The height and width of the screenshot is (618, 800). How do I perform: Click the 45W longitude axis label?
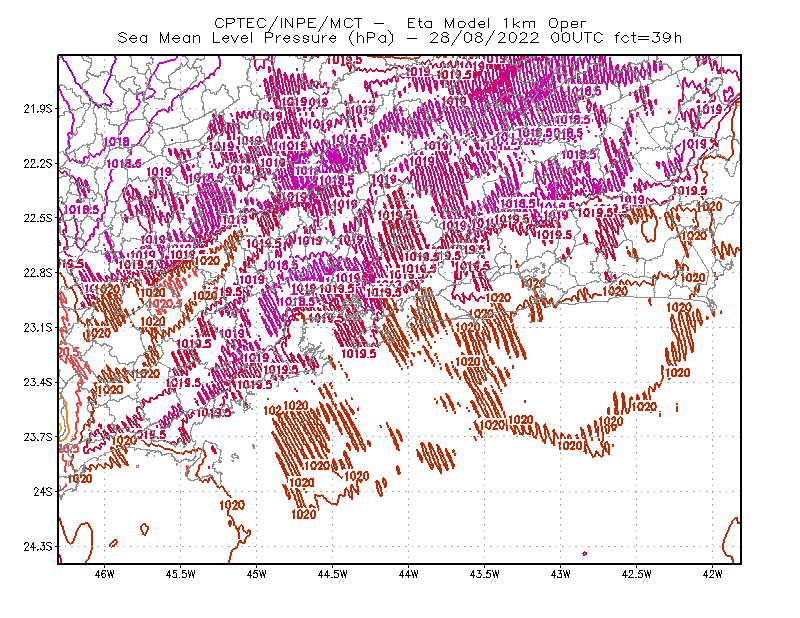click(x=257, y=574)
